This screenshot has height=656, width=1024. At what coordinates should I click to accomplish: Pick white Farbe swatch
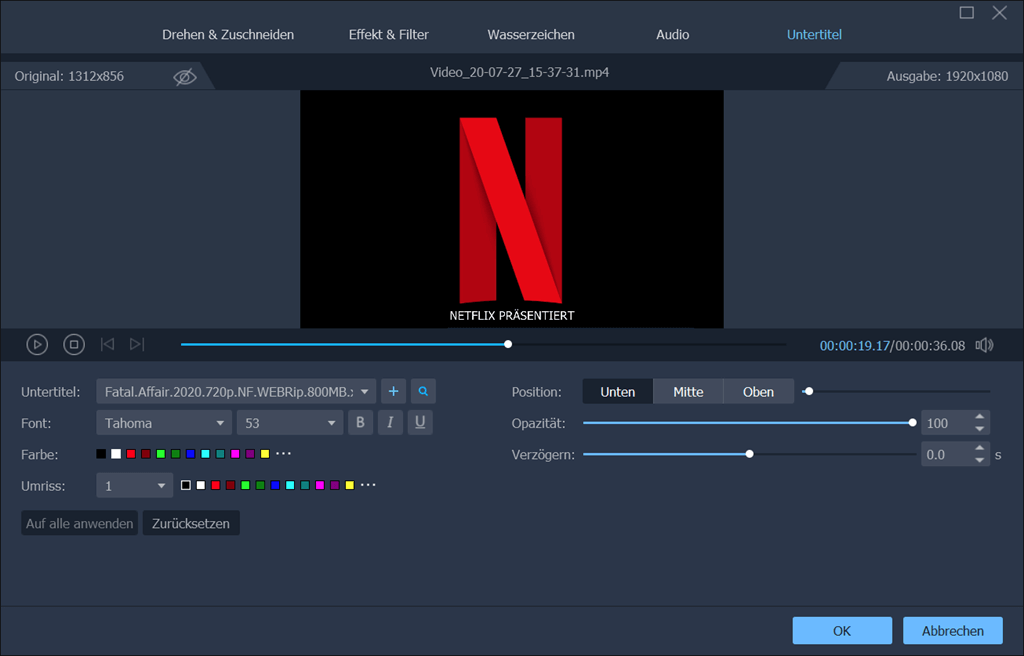[116, 454]
